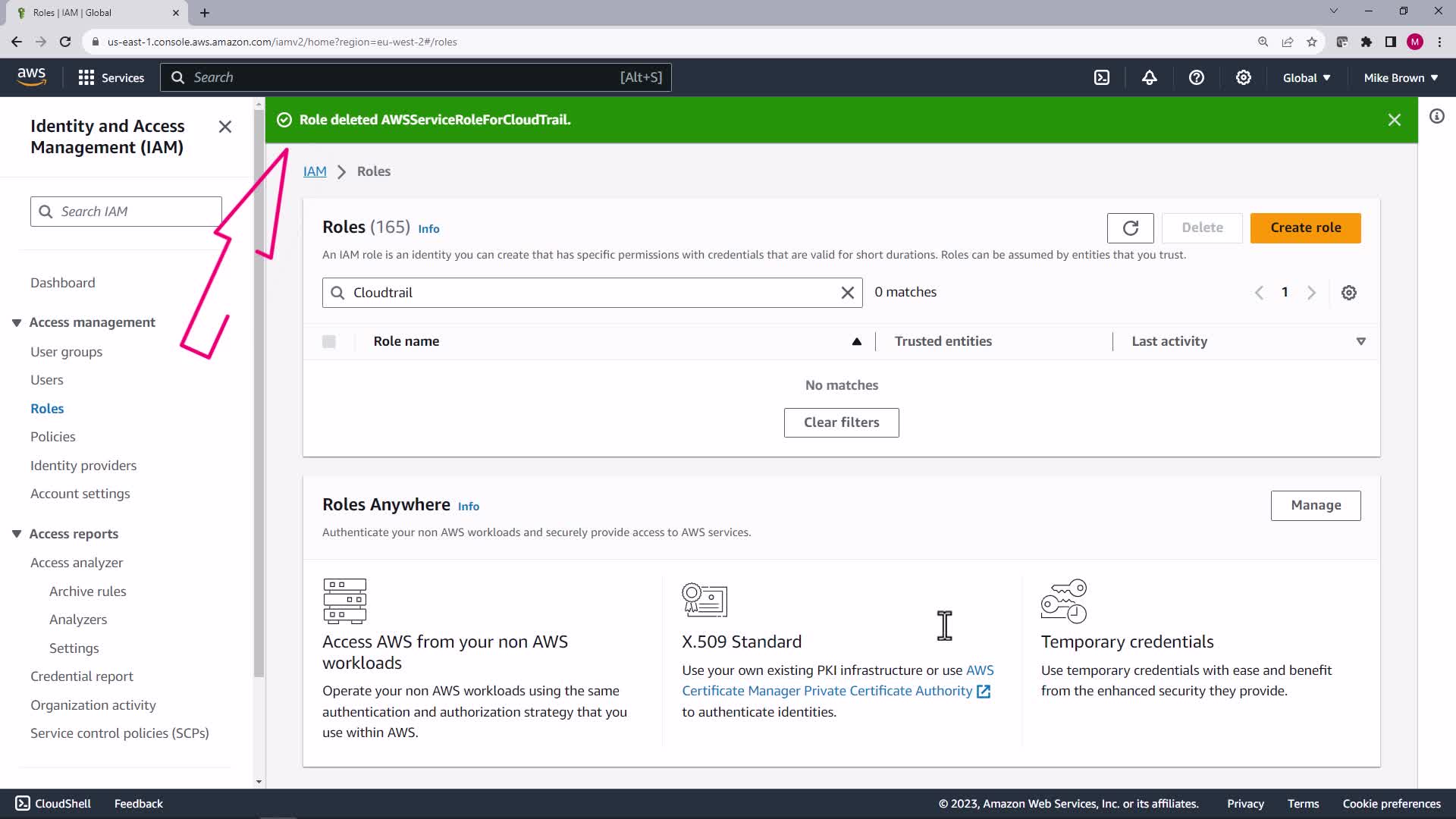Open the AWS support help icon
Screen dimensions: 1456x819
1197,77
